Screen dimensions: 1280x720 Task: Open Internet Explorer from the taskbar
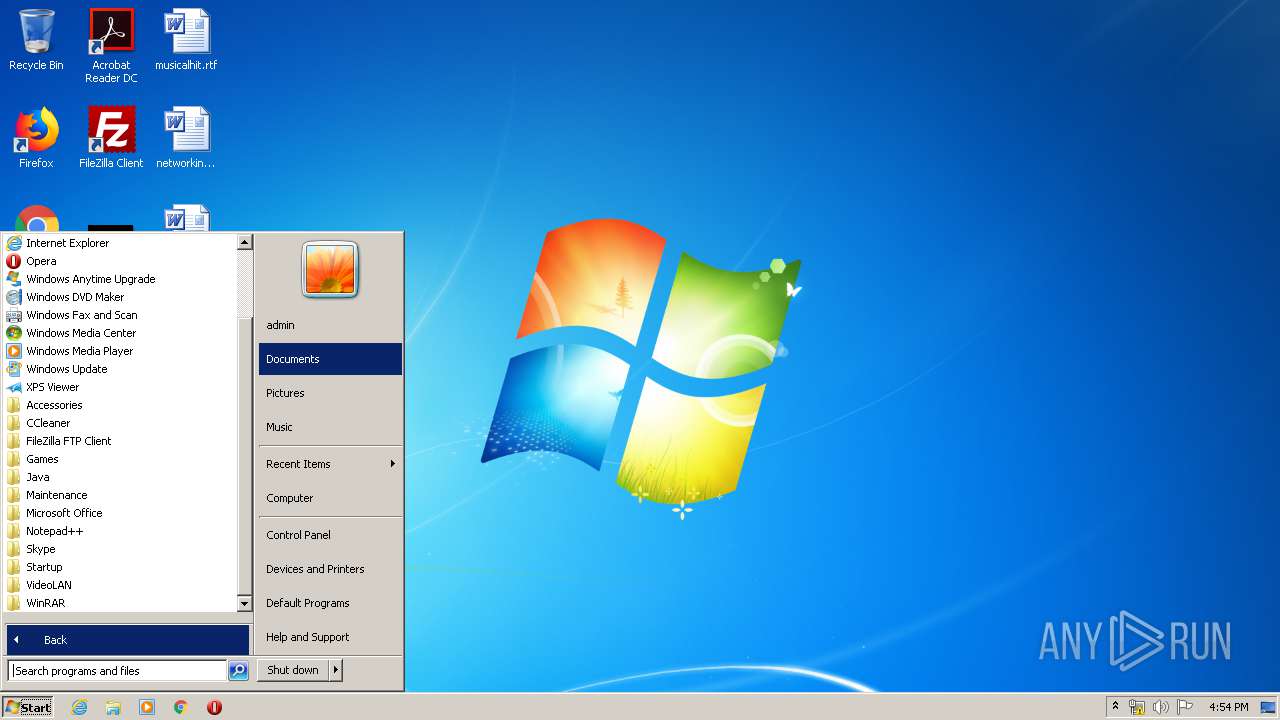pyautogui.click(x=79, y=707)
